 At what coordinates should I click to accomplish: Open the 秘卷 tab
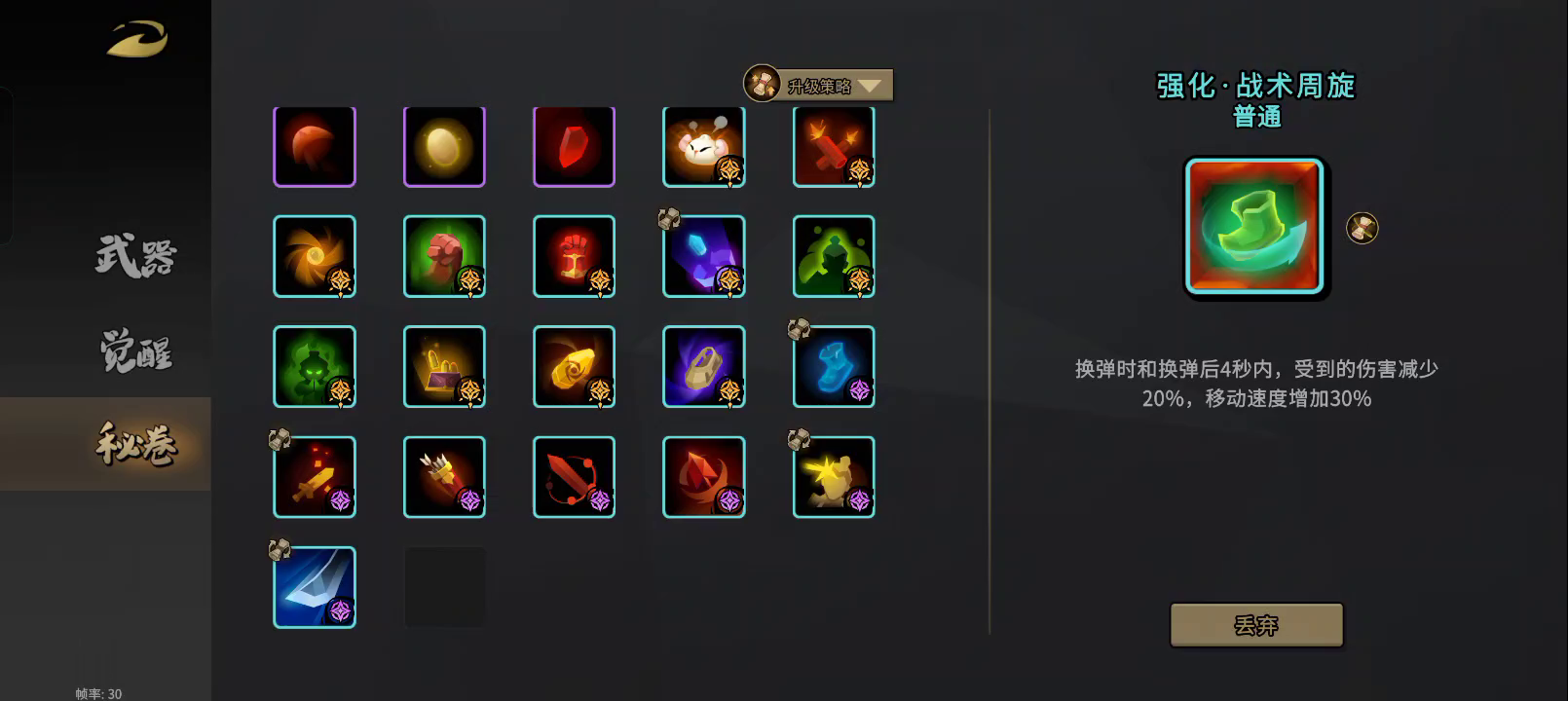[x=135, y=445]
